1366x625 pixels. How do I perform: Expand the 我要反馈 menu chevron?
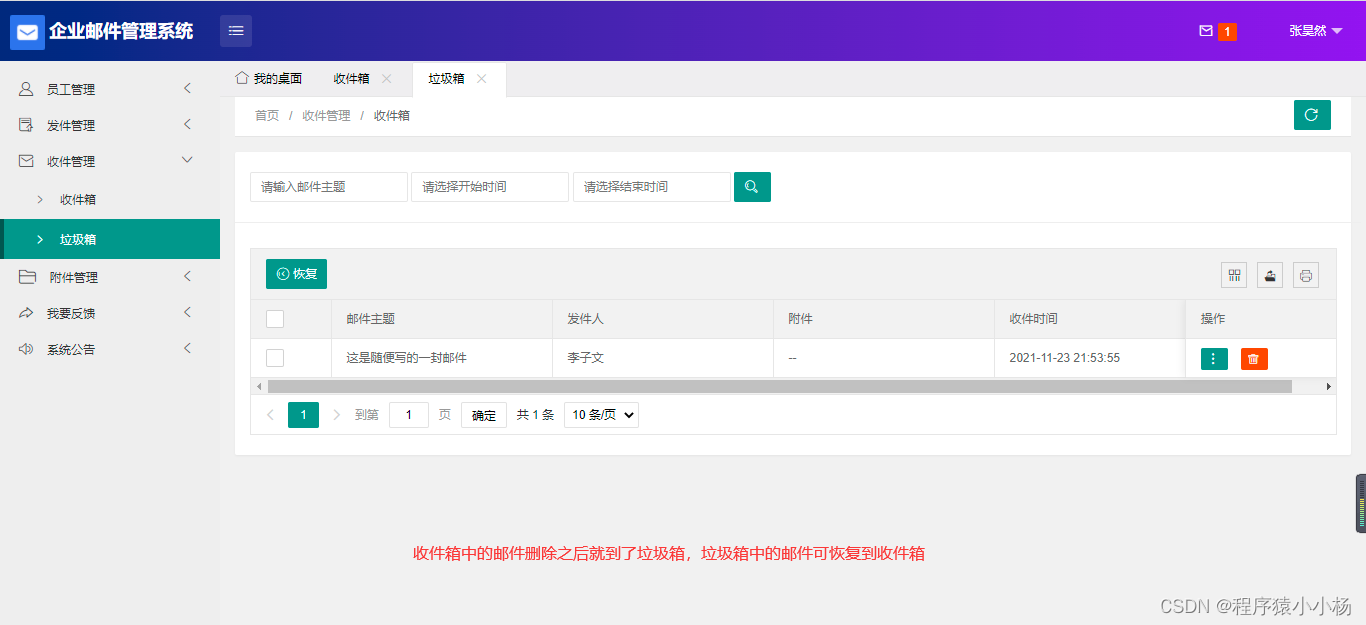tap(187, 313)
